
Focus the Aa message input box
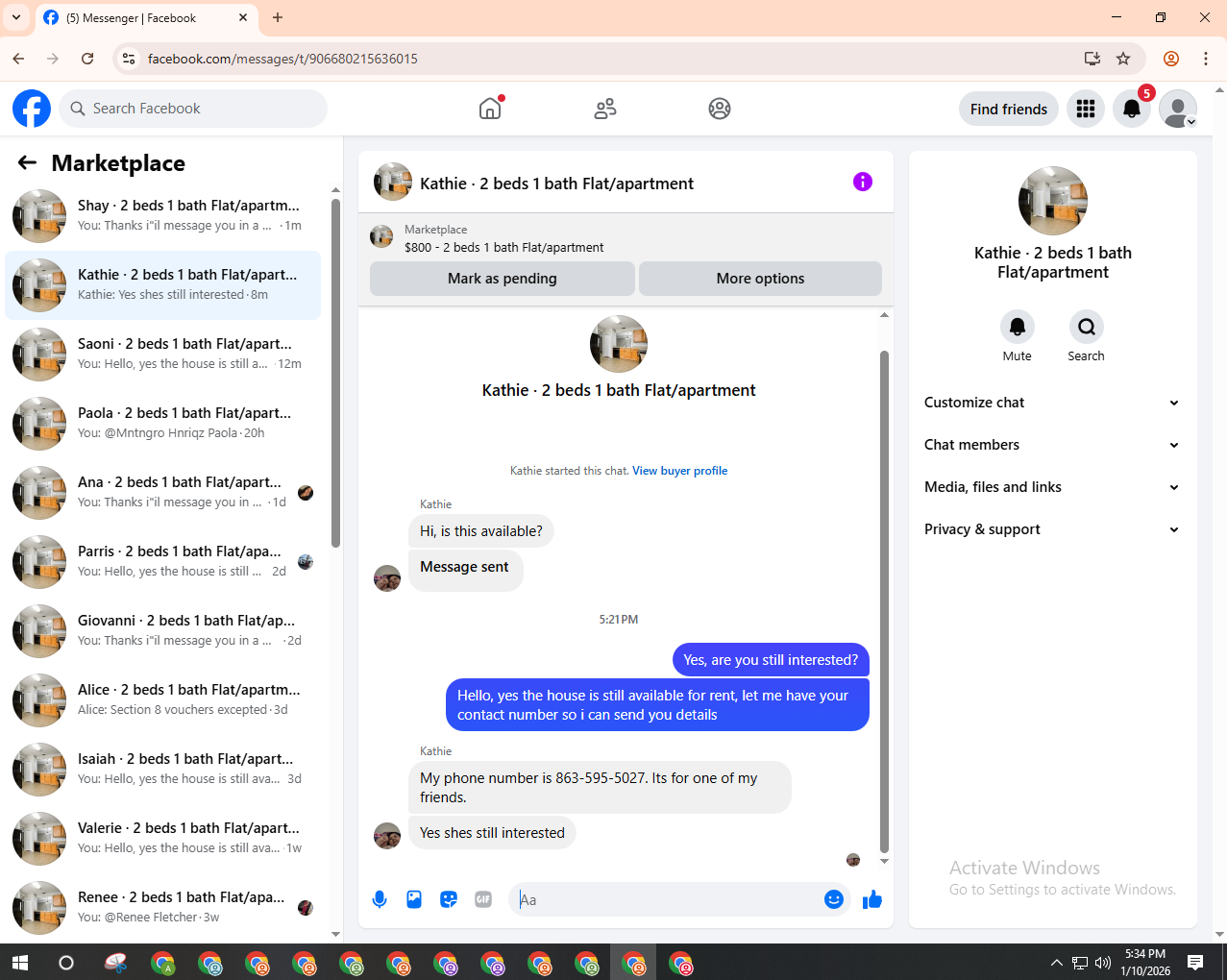click(665, 899)
